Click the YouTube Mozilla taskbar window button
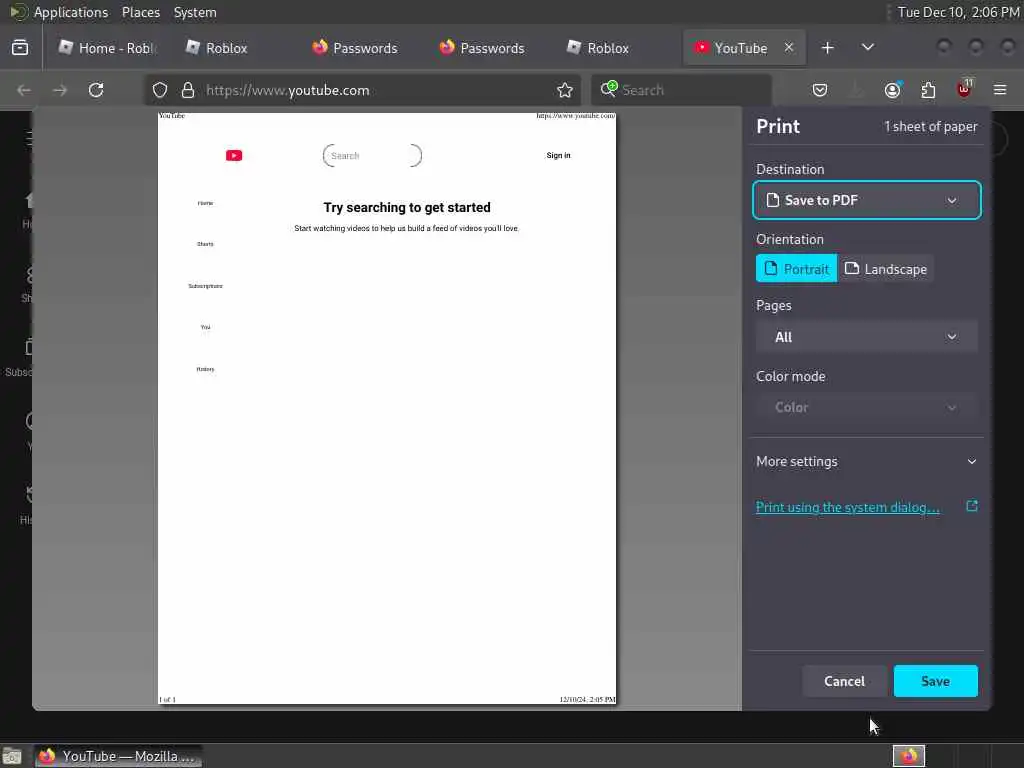Screen dimensions: 1024x768 click(x=118, y=756)
